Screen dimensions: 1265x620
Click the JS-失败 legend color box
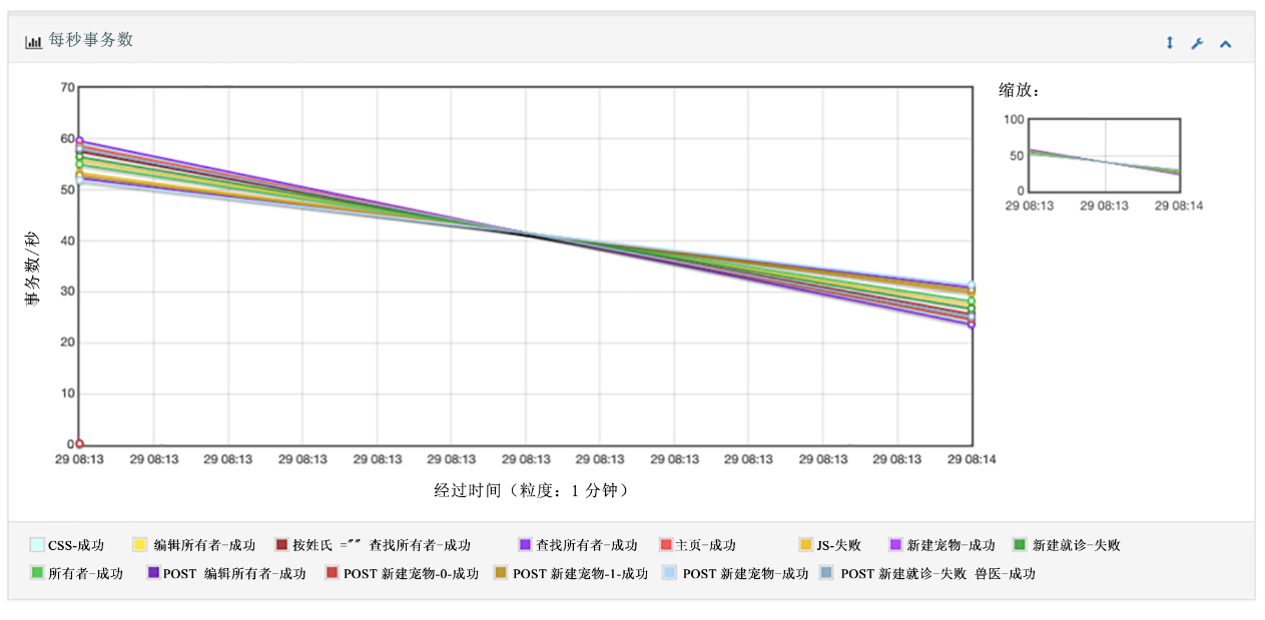pyautogui.click(x=805, y=545)
